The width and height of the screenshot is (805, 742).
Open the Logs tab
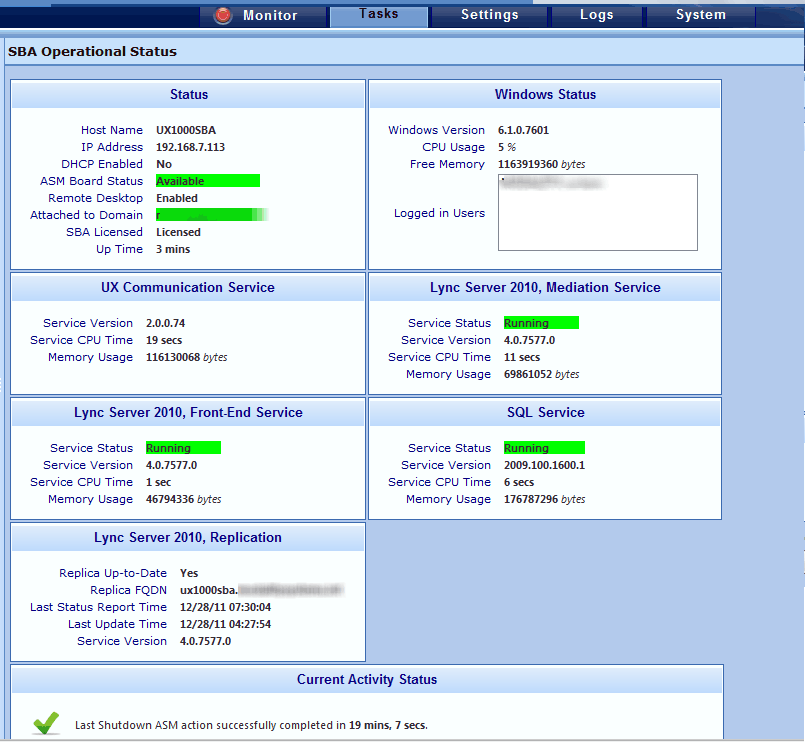(x=597, y=15)
